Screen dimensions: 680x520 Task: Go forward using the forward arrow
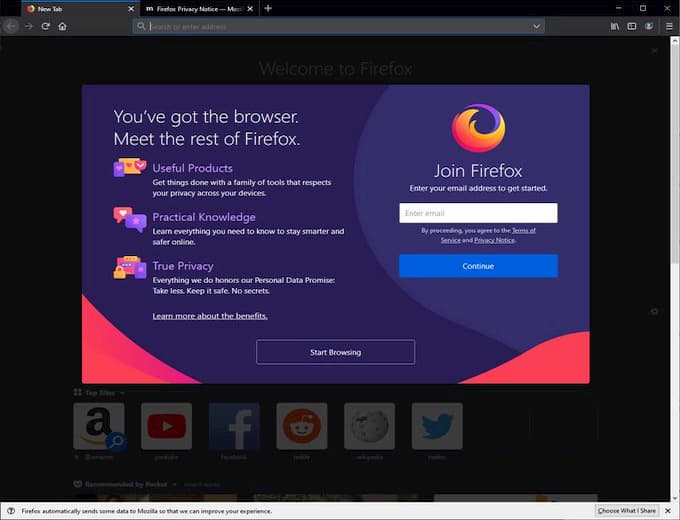(29, 26)
